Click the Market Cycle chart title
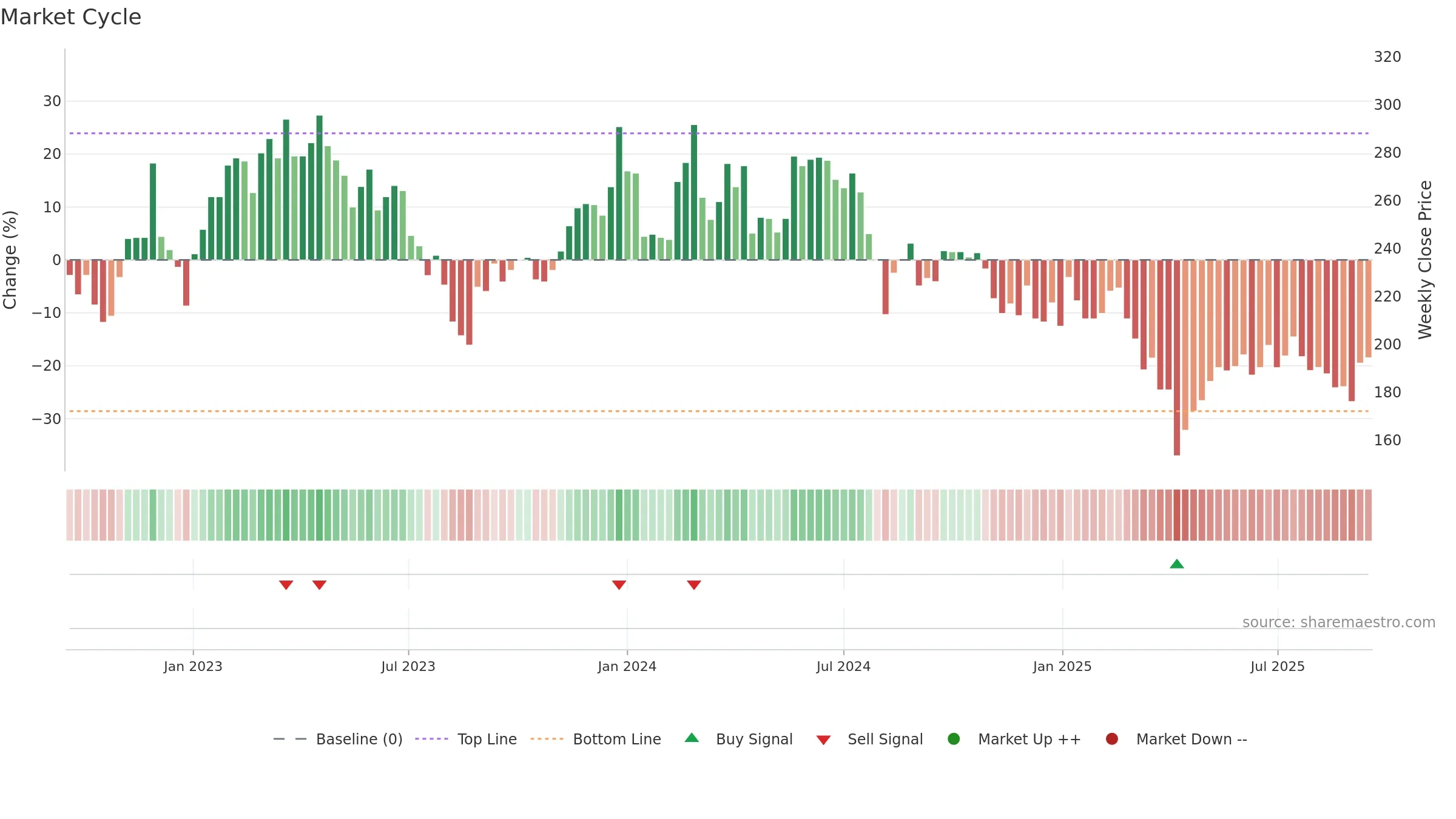The height and width of the screenshot is (819, 1456). click(71, 17)
